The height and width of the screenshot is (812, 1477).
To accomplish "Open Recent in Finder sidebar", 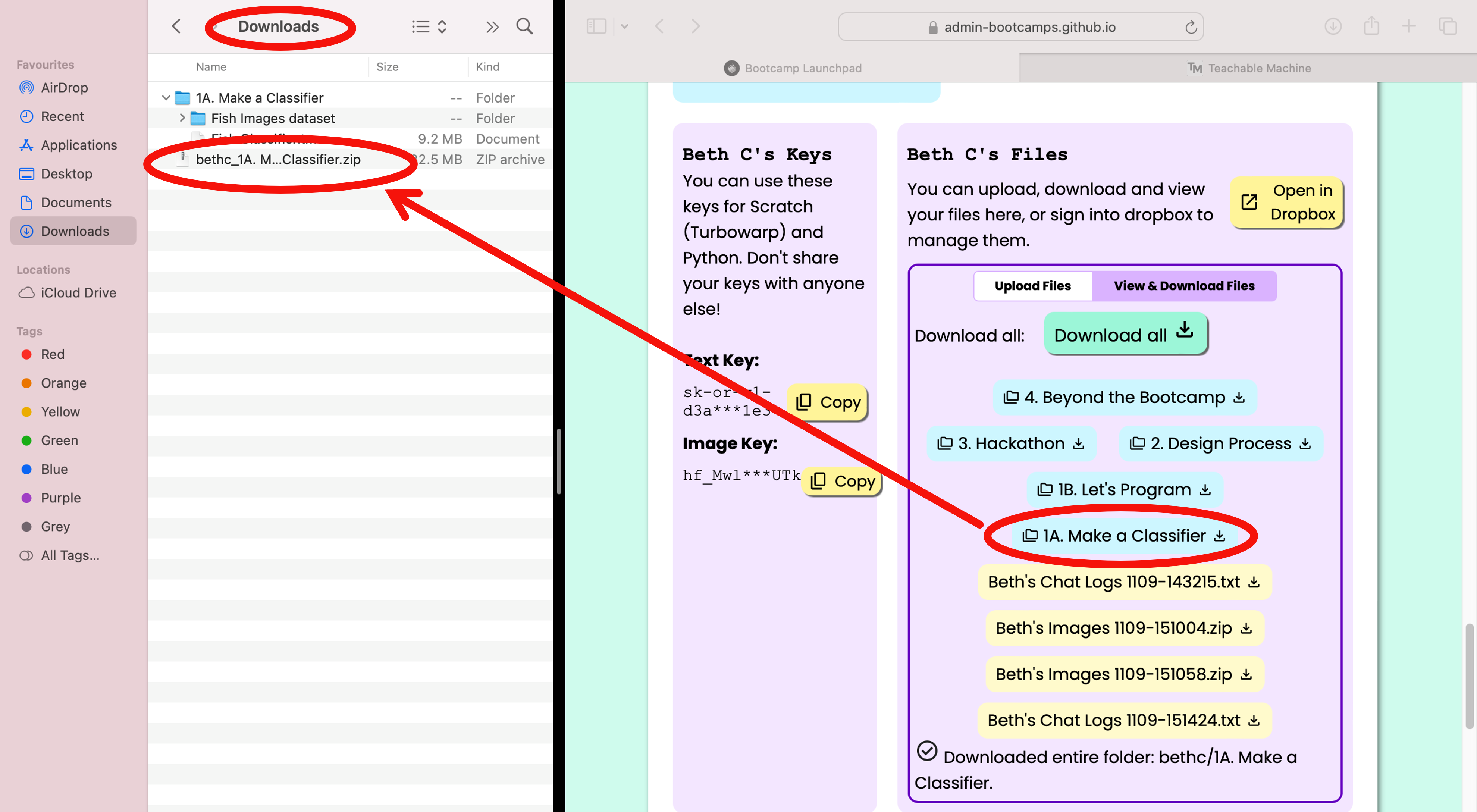I will click(73, 116).
